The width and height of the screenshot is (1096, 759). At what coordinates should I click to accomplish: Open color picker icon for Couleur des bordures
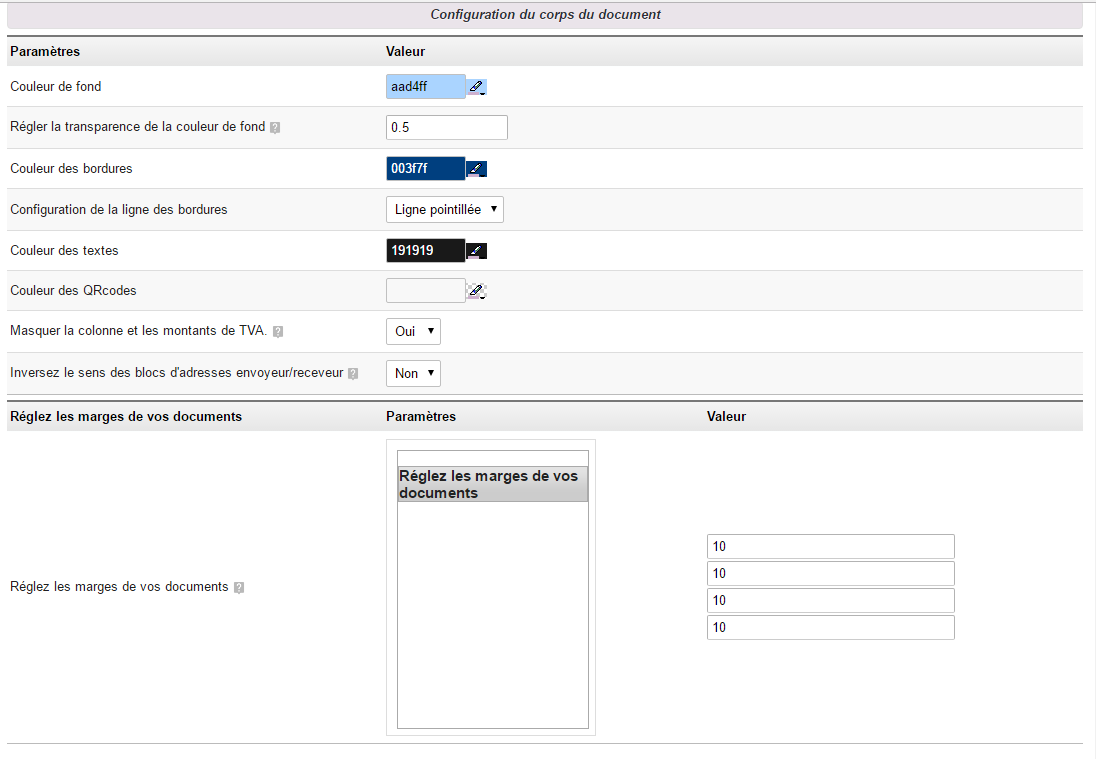coord(477,169)
